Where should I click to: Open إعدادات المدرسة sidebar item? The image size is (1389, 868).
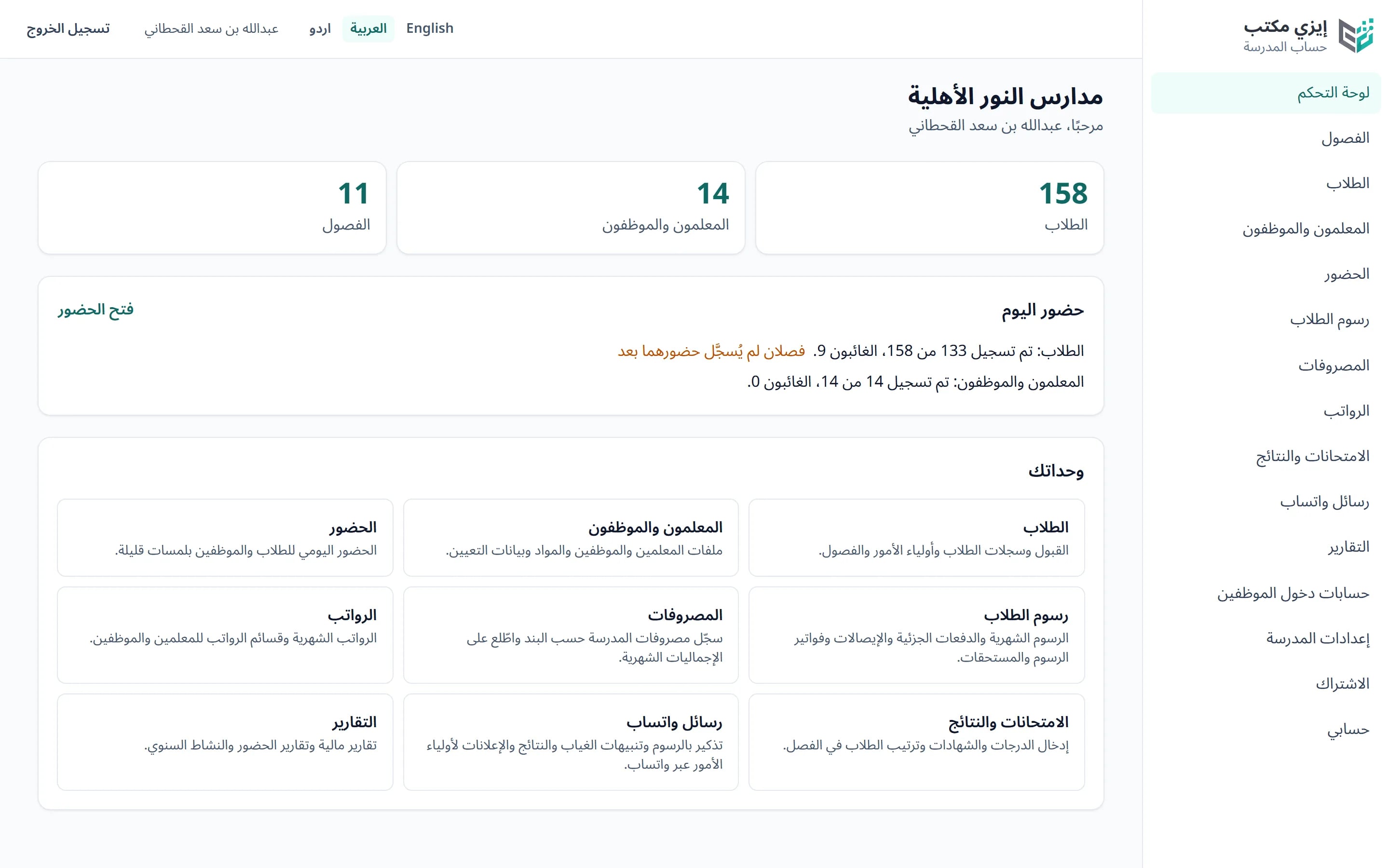[x=1266, y=638]
